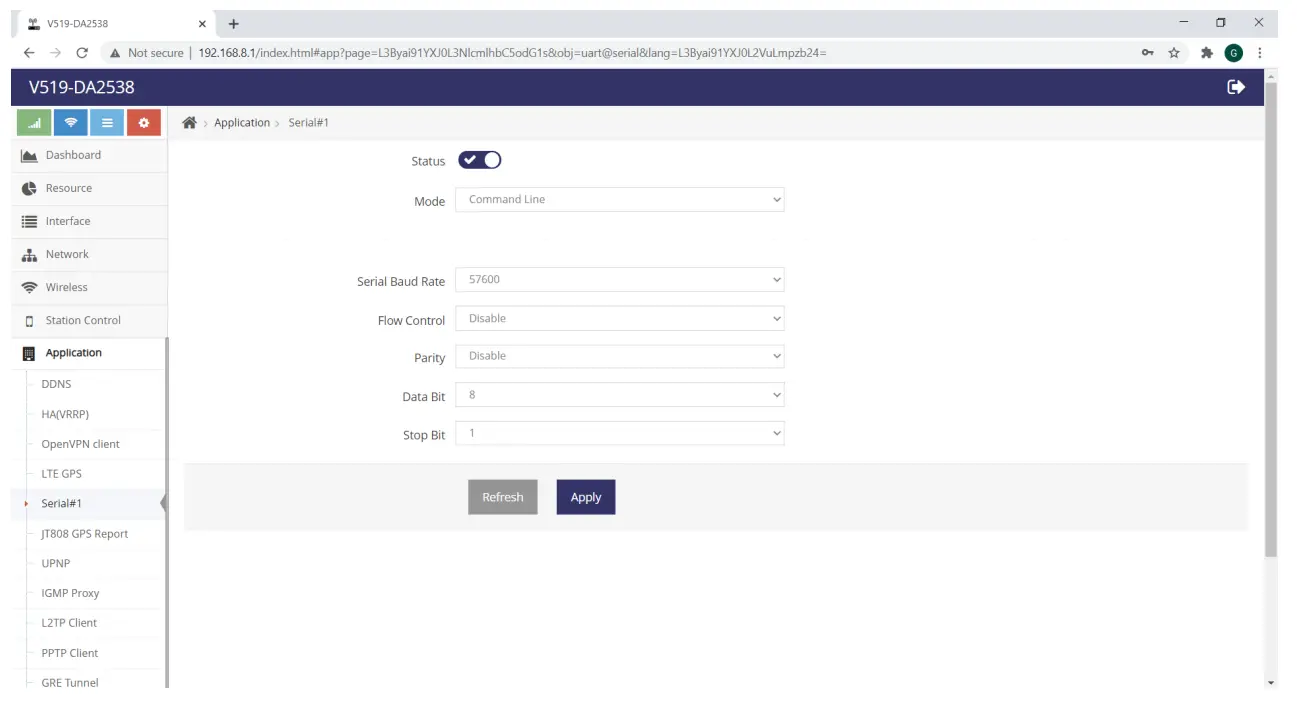Click the Interface list icon
This screenshot has width=1297, height=710.
(x=30, y=221)
